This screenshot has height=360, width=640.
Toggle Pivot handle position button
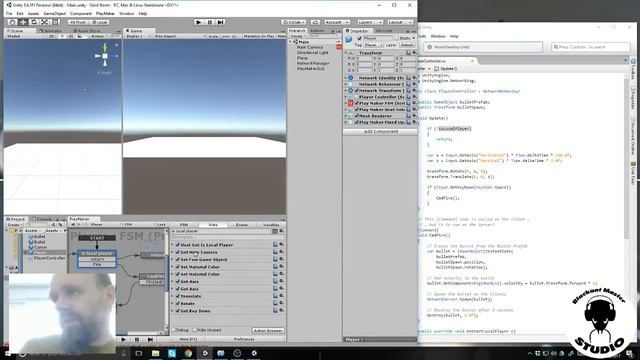pyautogui.click(x=78, y=22)
